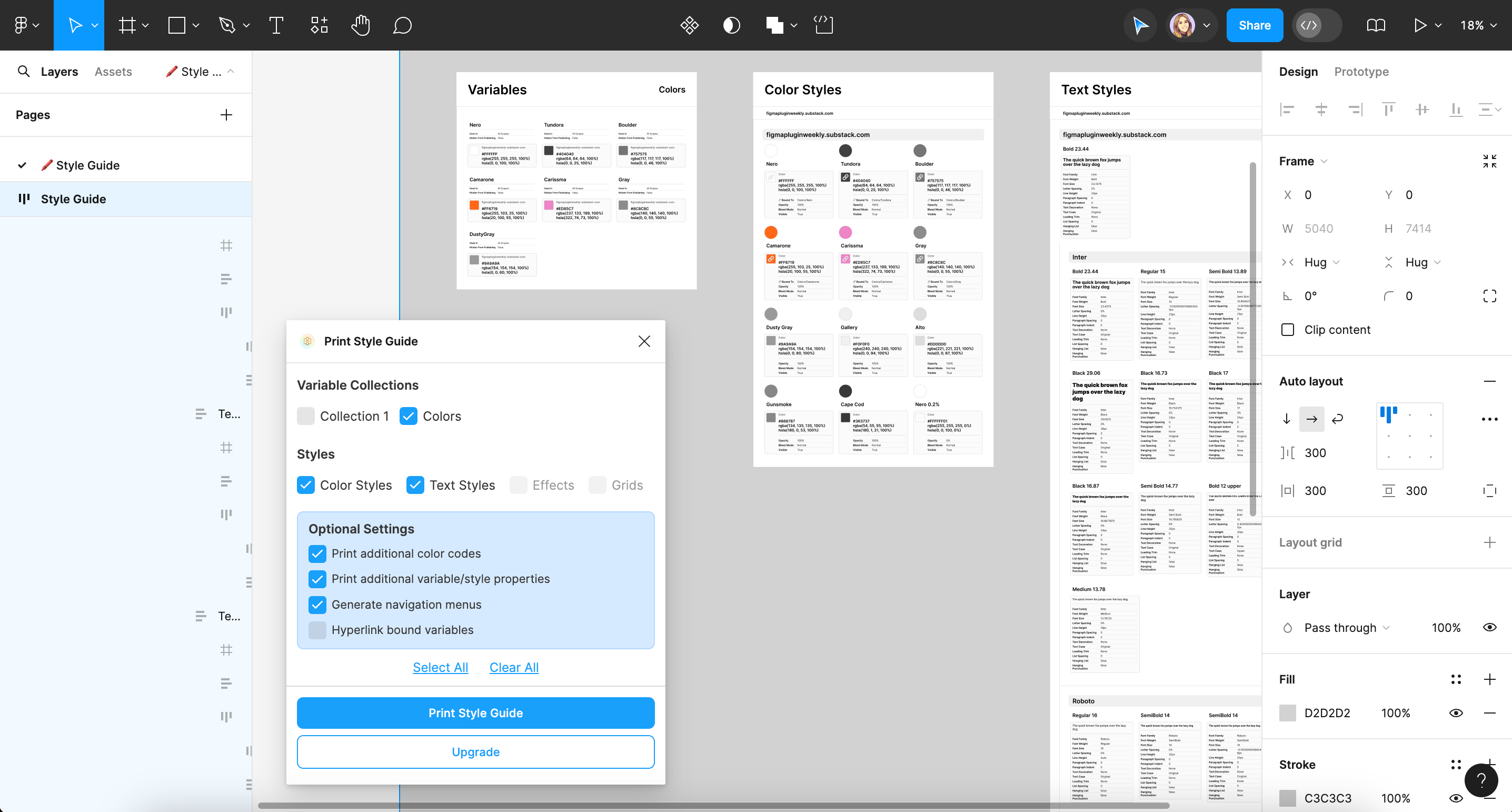1512x812 pixels.
Task: Enable the Collection 1 checkbox
Action: (306, 415)
